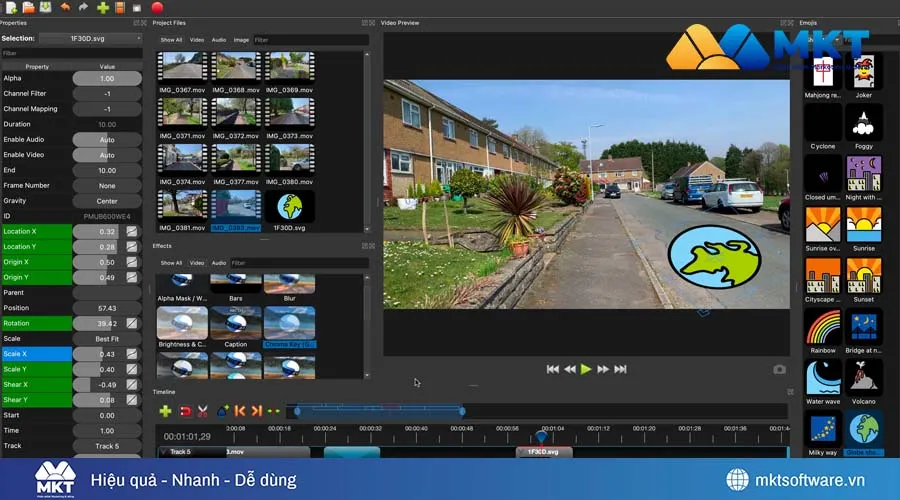Open the Selection dropdown showing 1F30D.svg

(x=91, y=38)
